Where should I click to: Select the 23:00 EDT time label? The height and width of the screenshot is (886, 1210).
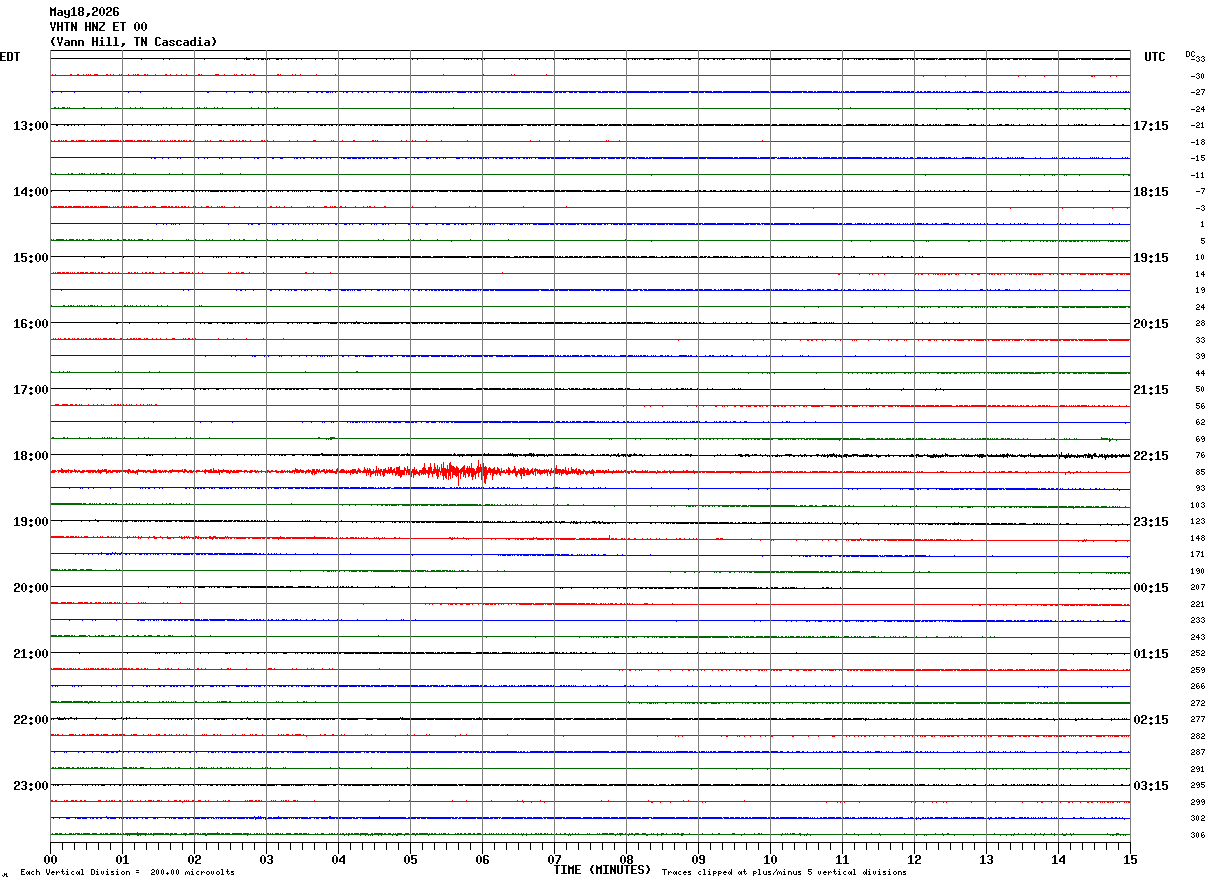[x=30, y=786]
